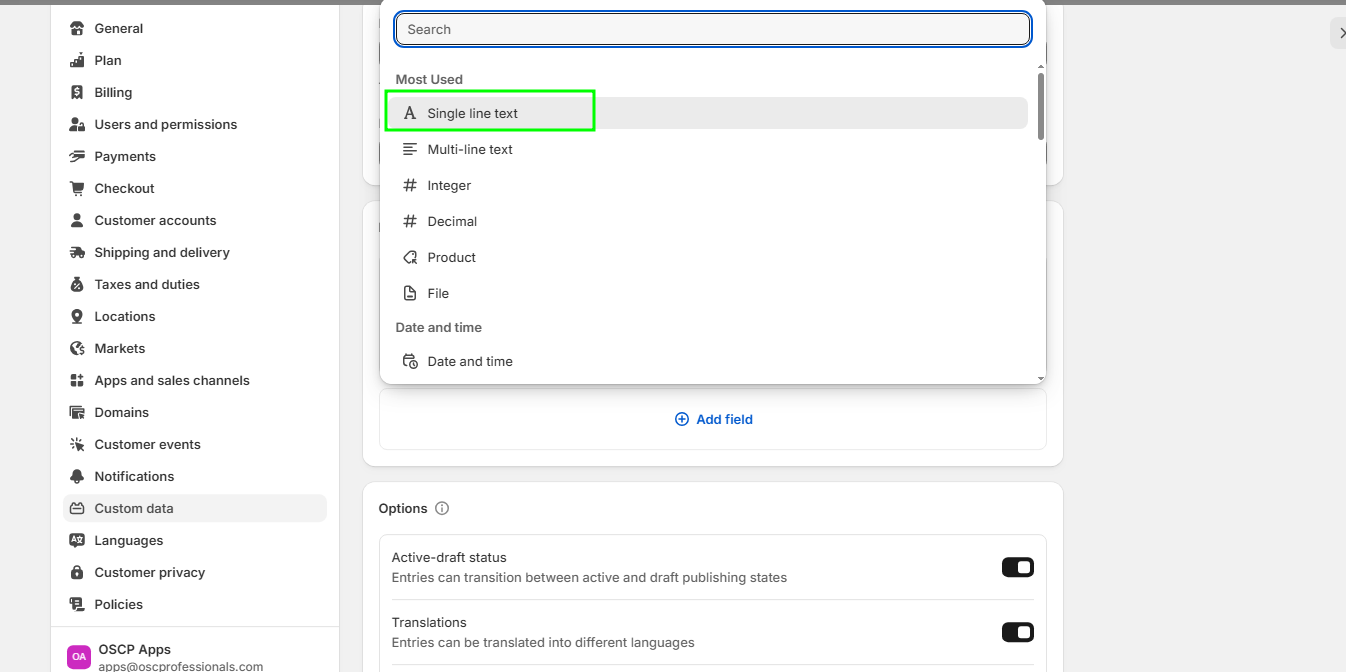Click the Locations pin icon
Image resolution: width=1346 pixels, height=672 pixels.
click(x=77, y=317)
